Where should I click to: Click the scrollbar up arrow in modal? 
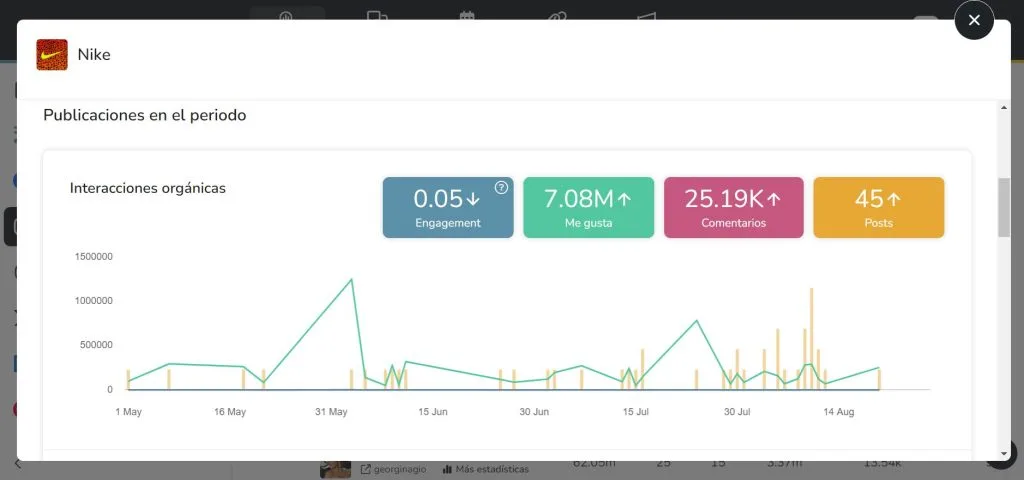click(x=1004, y=107)
